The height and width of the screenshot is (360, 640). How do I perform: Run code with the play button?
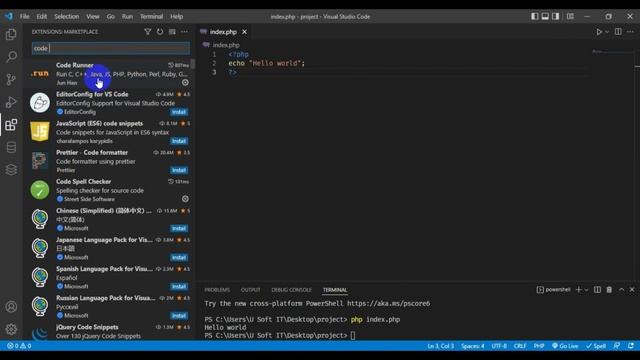(x=599, y=32)
